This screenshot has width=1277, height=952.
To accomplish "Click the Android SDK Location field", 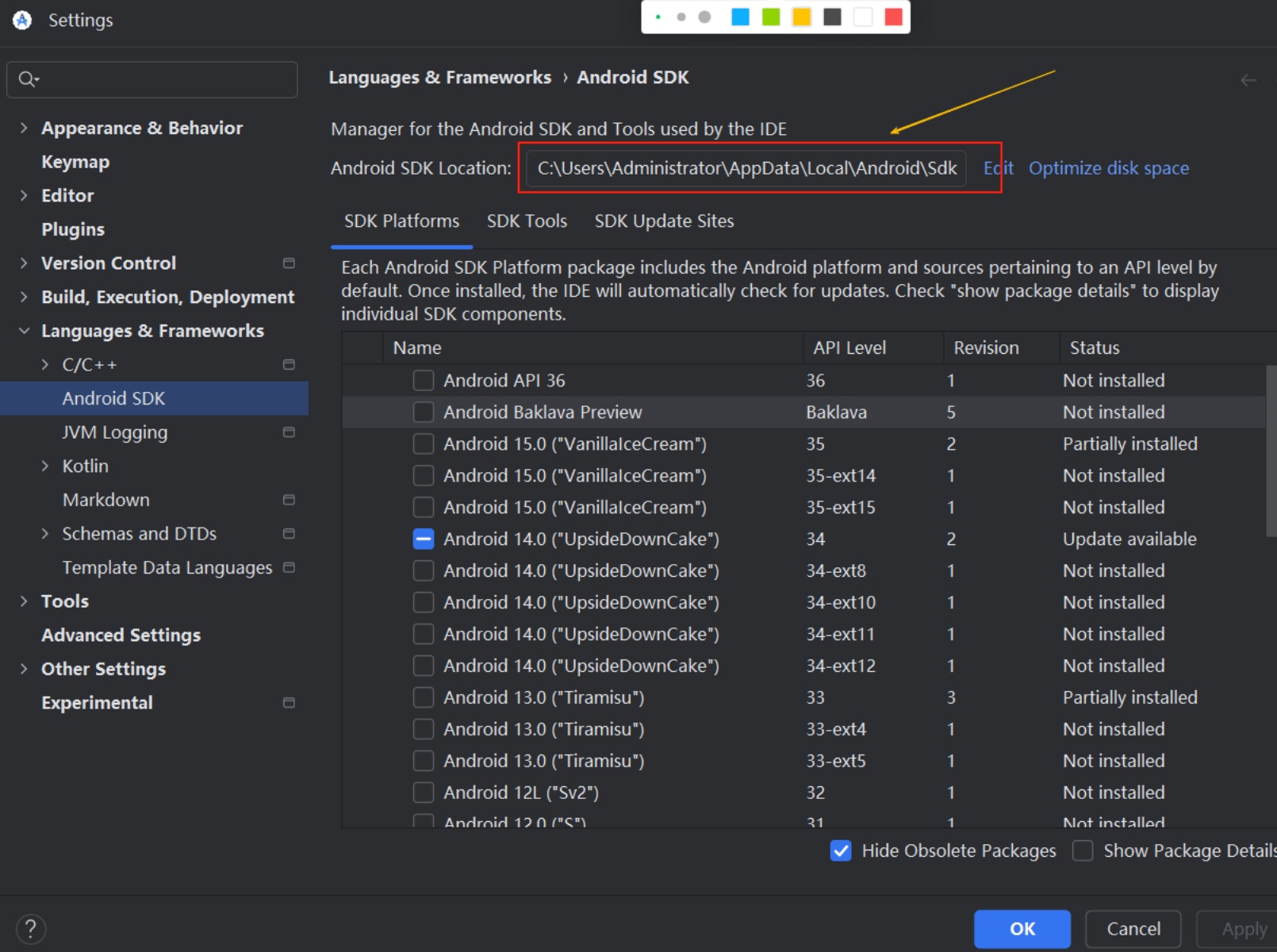I will pos(746,168).
